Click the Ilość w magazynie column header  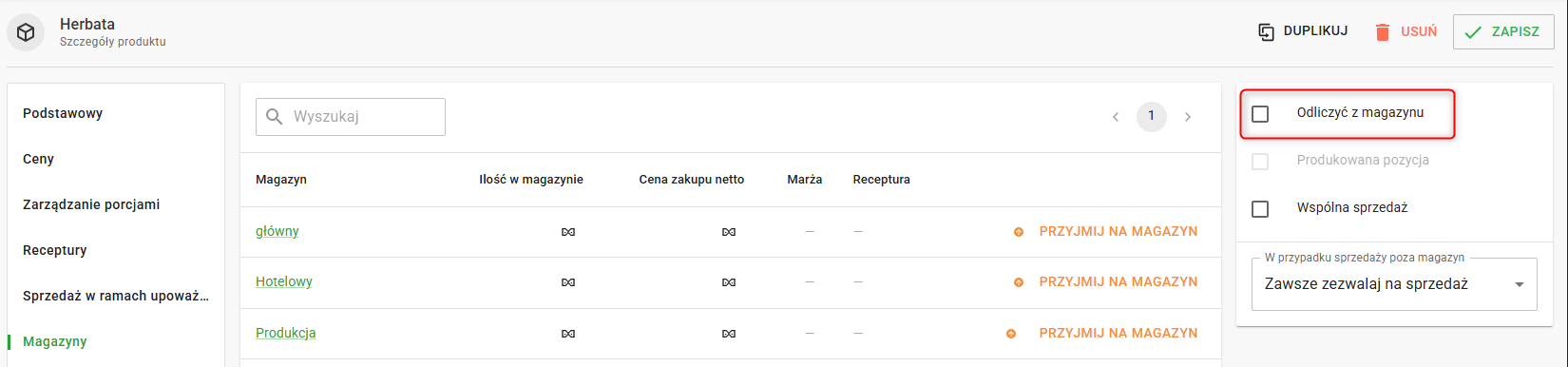click(531, 180)
